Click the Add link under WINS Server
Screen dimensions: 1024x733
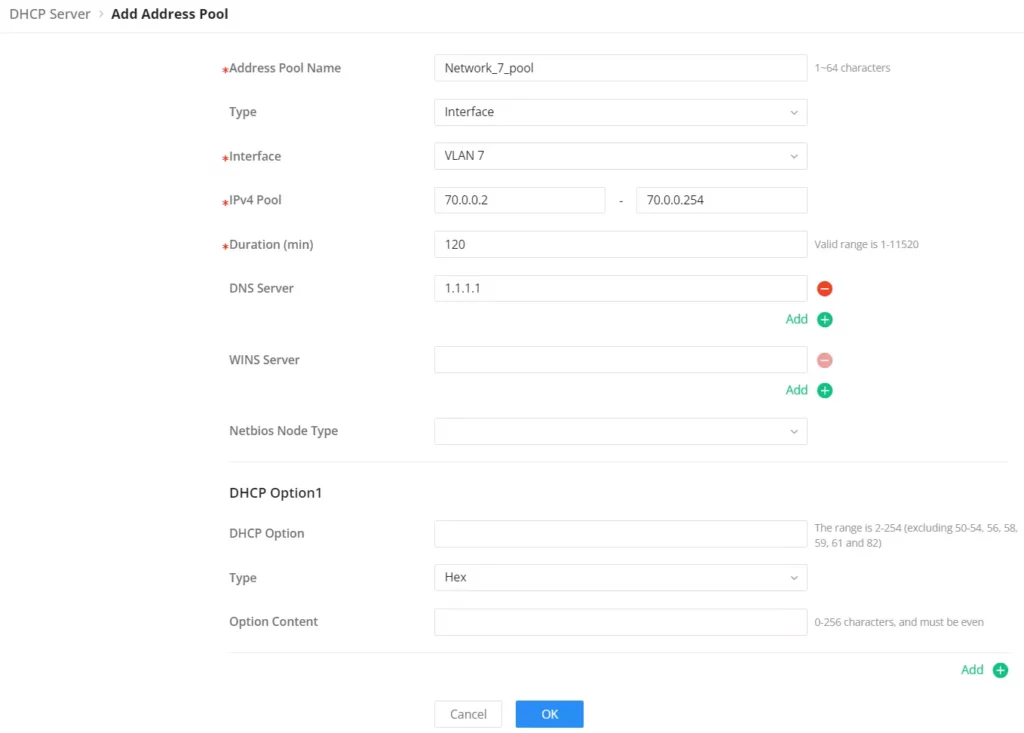[796, 389]
